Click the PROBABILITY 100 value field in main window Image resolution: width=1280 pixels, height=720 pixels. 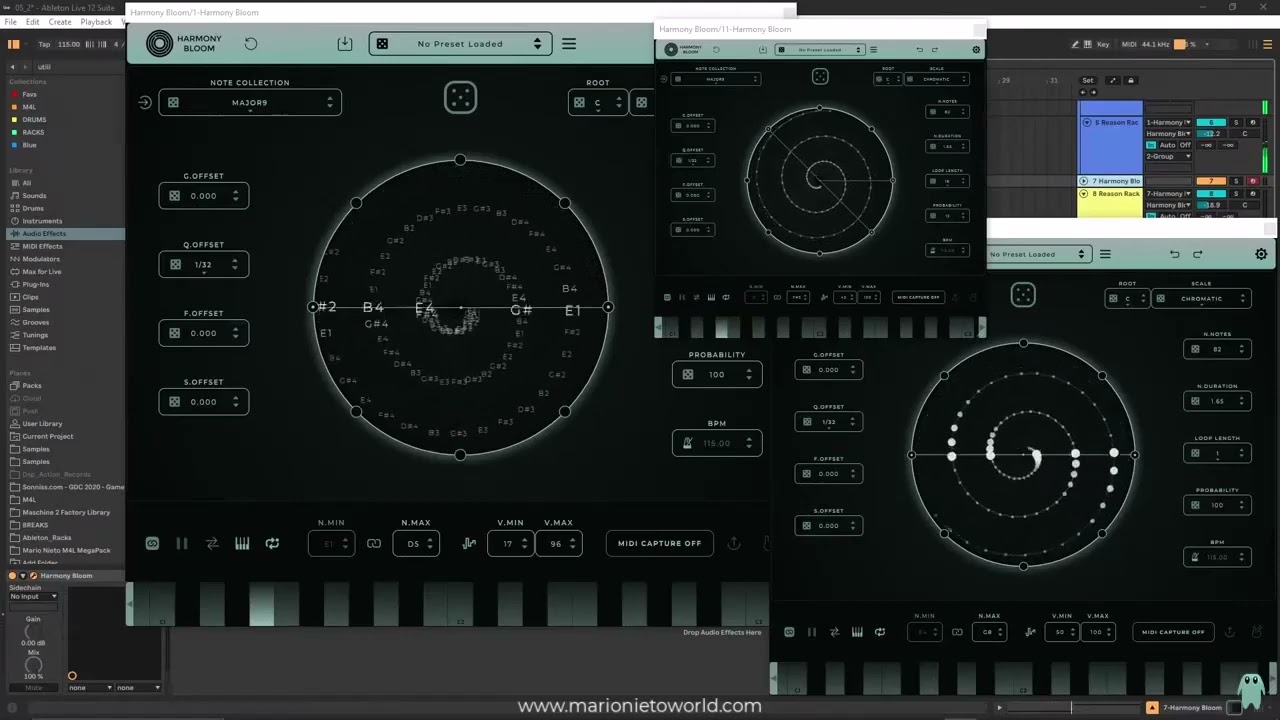(717, 374)
